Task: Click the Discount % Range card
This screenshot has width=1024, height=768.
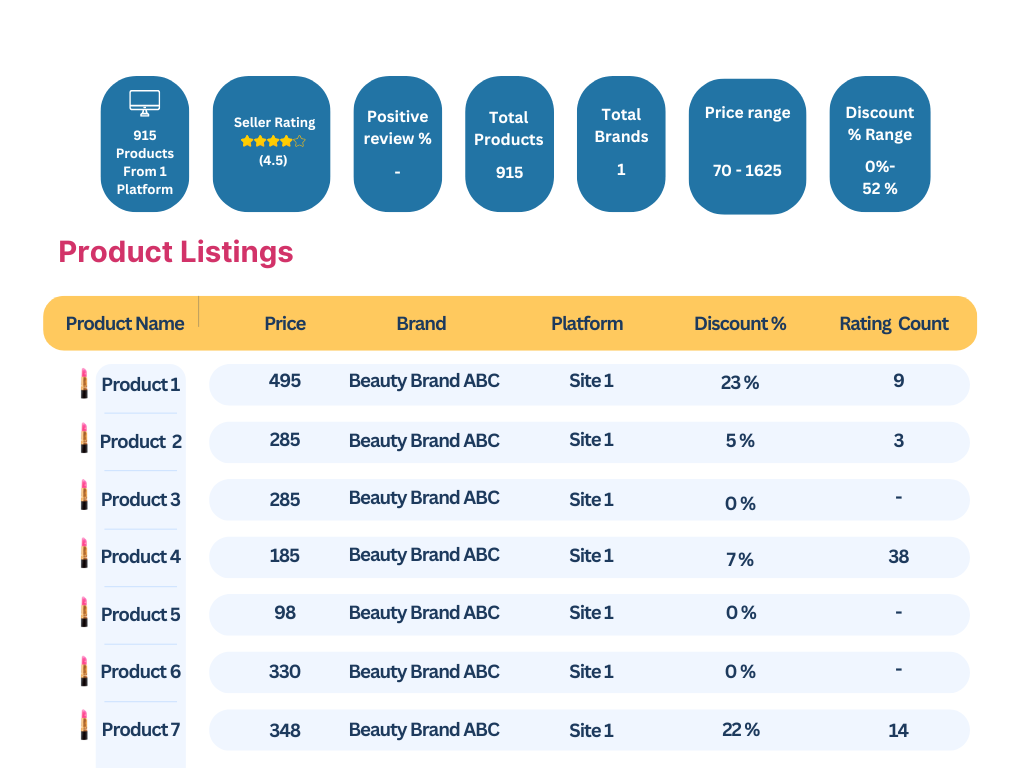Action: (880, 144)
